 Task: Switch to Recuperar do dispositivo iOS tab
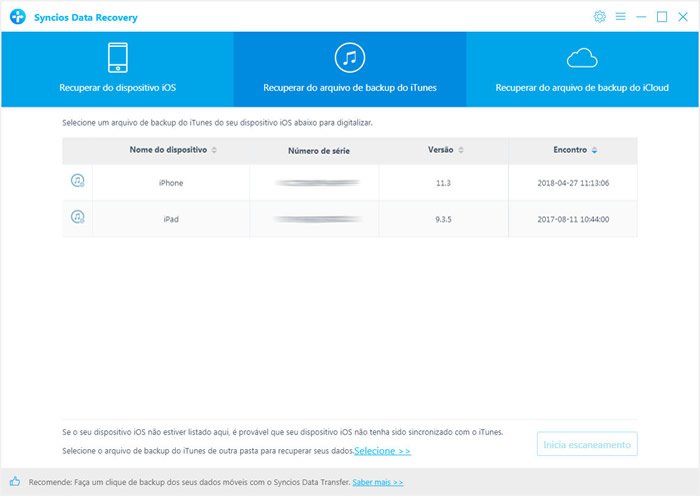point(117,69)
